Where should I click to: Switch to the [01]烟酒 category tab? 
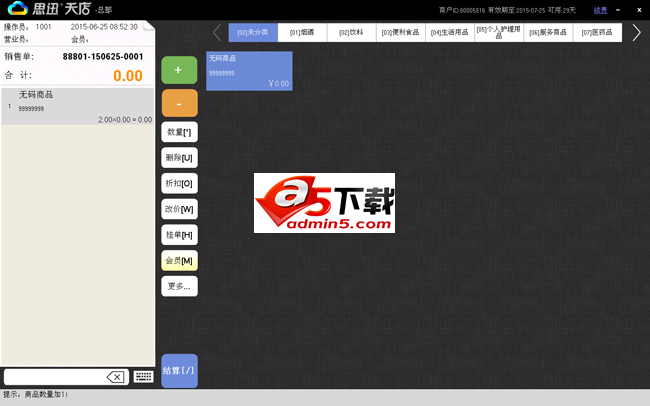click(x=302, y=32)
